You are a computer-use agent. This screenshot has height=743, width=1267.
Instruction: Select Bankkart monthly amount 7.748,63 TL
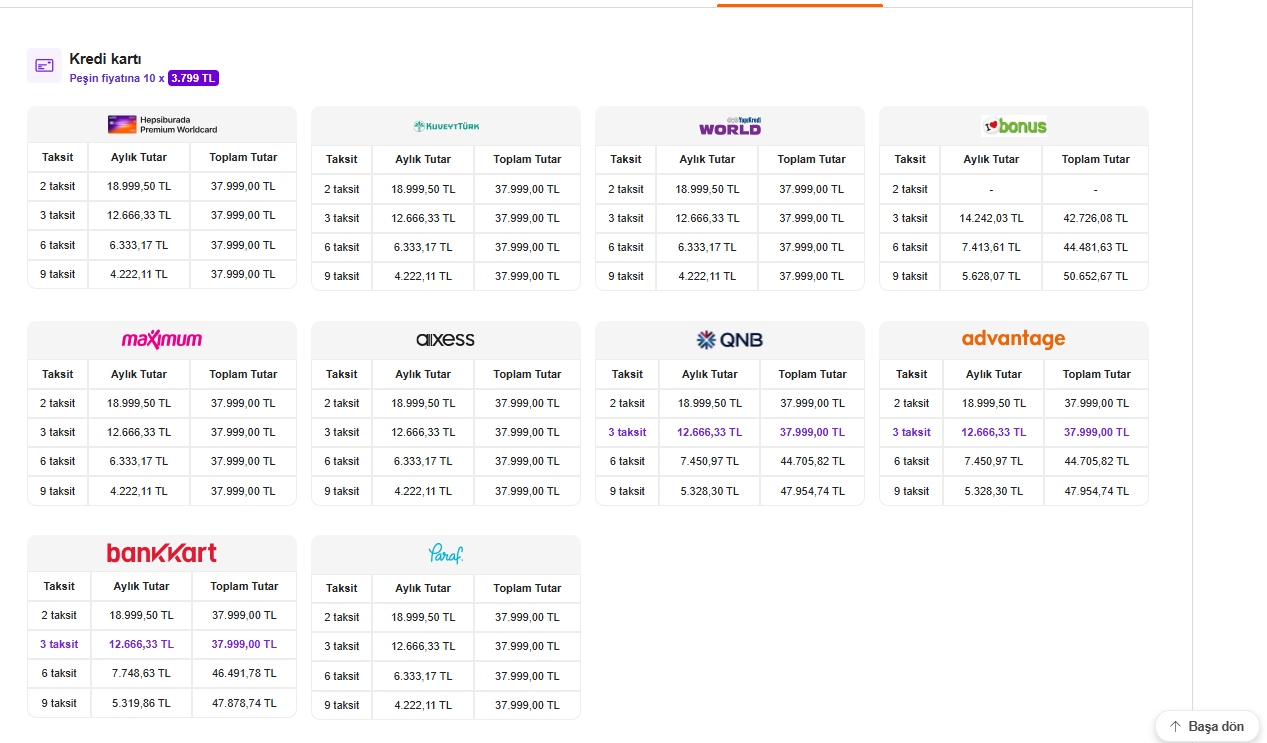coord(141,673)
